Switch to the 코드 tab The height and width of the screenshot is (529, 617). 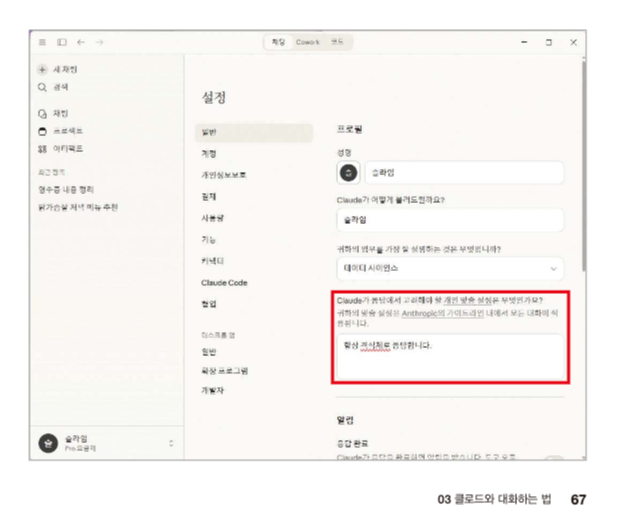coord(337,42)
